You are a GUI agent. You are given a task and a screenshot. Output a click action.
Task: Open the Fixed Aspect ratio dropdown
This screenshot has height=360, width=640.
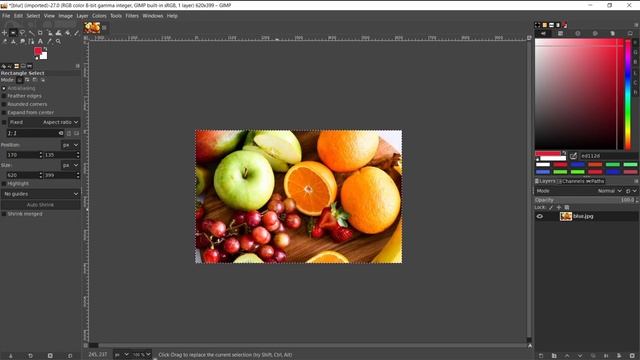(44, 122)
